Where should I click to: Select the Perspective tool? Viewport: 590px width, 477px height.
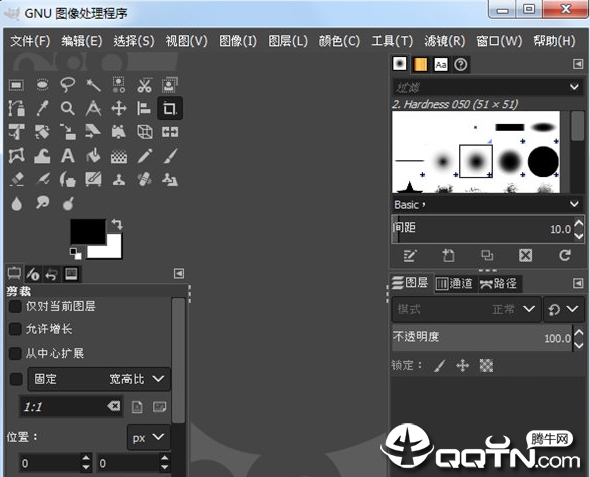[119, 132]
